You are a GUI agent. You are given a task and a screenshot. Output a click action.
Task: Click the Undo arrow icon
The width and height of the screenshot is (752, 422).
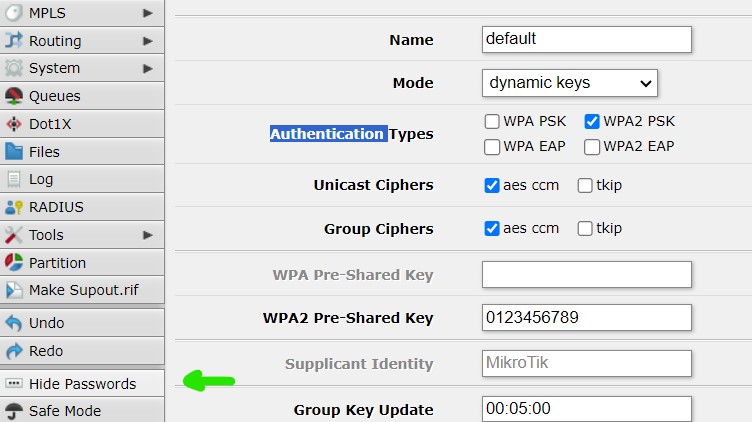point(14,323)
